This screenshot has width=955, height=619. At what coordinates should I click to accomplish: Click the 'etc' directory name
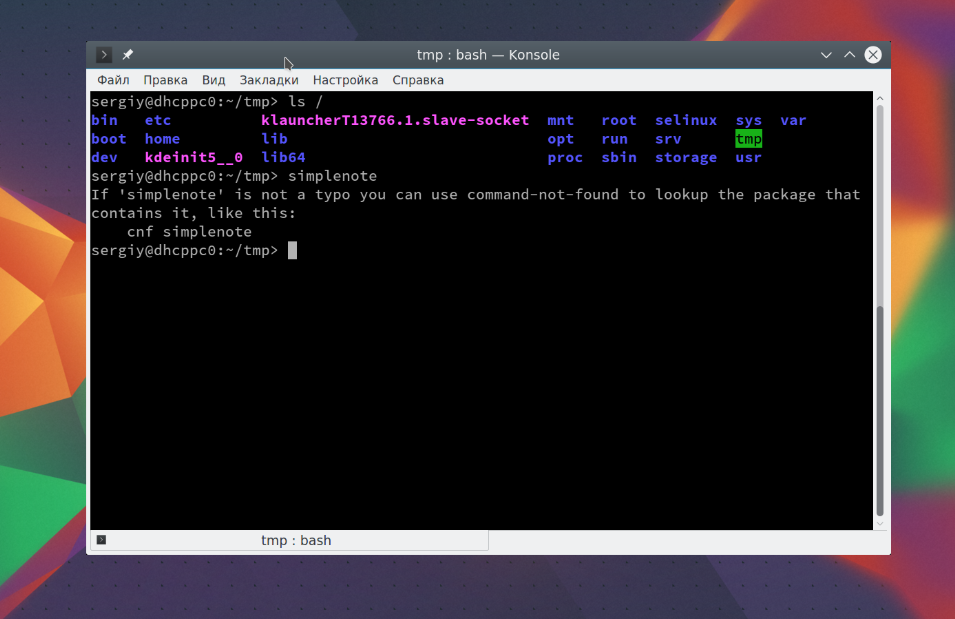pyautogui.click(x=158, y=120)
